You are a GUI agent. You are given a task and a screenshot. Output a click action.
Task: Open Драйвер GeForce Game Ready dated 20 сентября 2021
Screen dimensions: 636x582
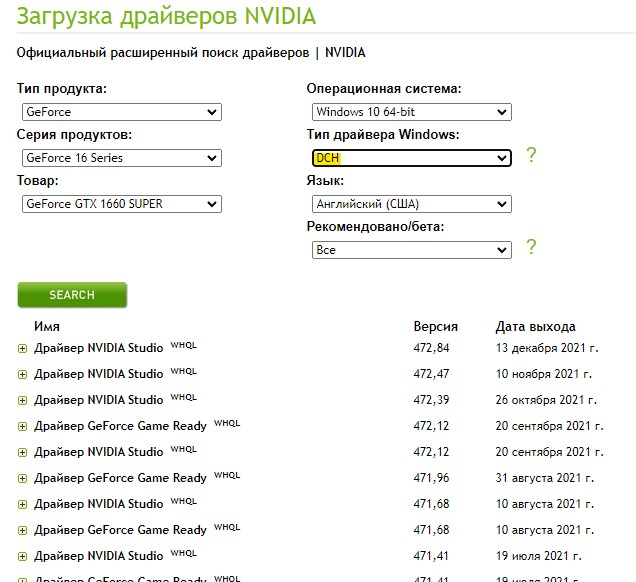tap(120, 426)
